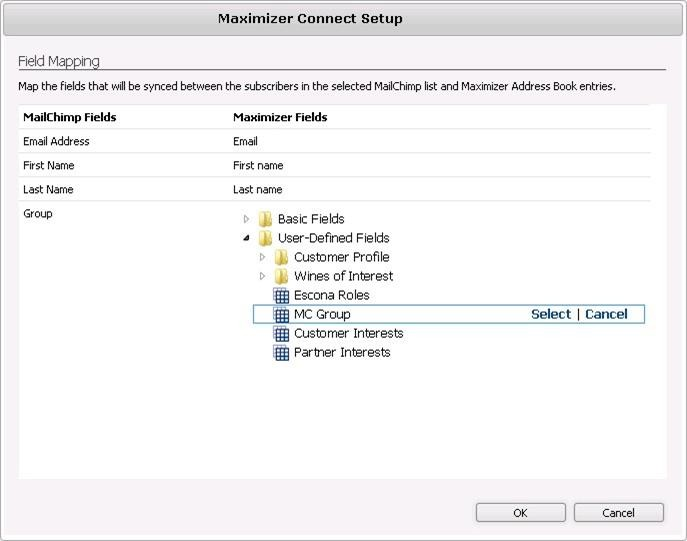Viewport: 687px width, 541px height.
Task: Select the User-Defined Fields tree label
Action: 333,238
